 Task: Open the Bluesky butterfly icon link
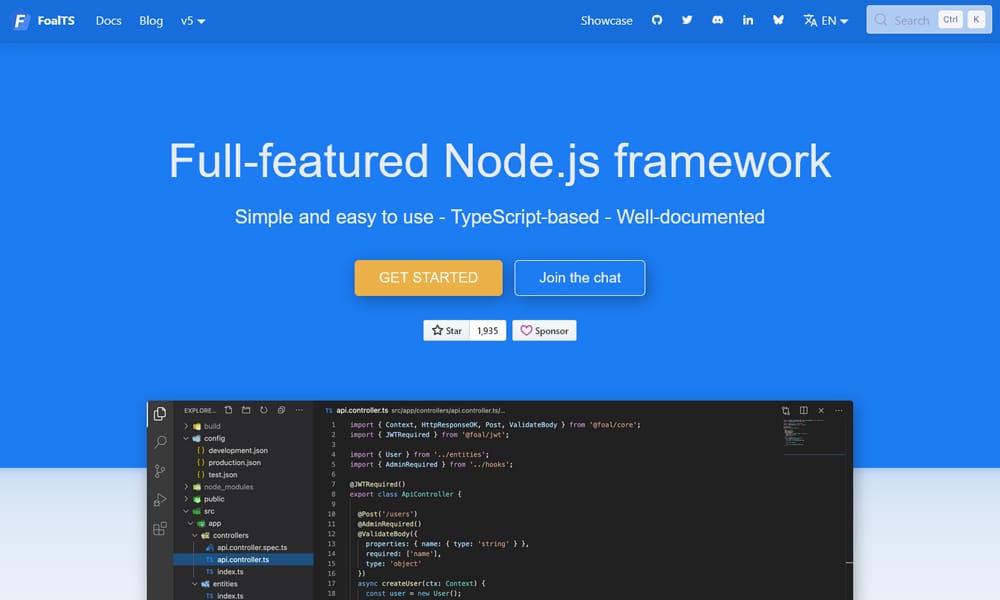pos(778,20)
